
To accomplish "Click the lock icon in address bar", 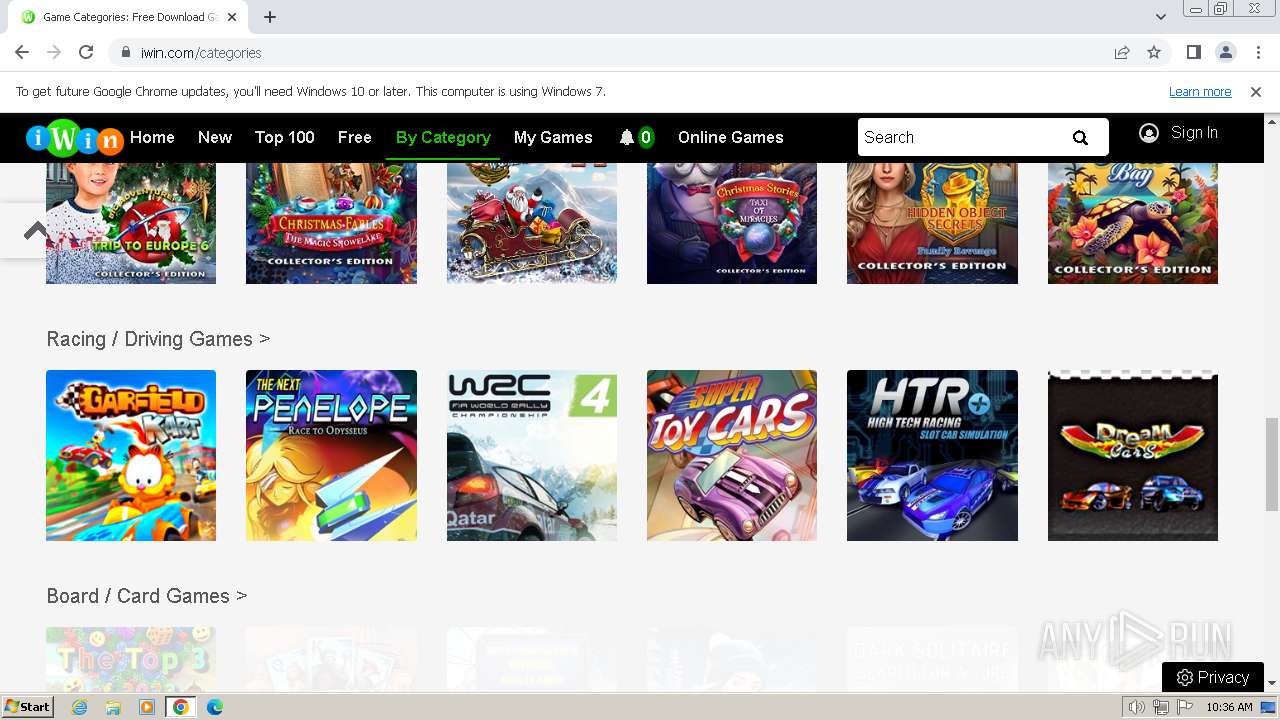I will pyautogui.click(x=125, y=53).
